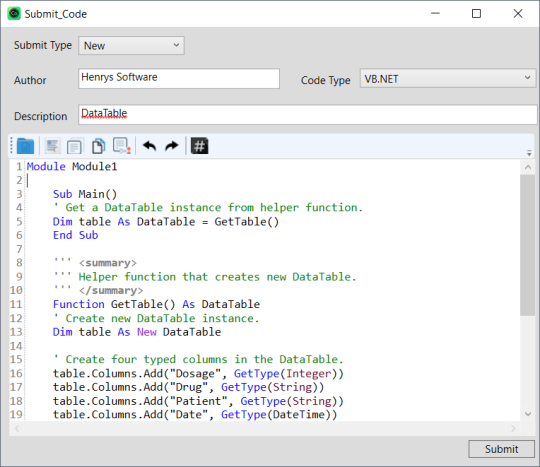Image resolution: width=540 pixels, height=467 pixels.
Task: Open the Submit Type dropdown
Action: (x=131, y=45)
